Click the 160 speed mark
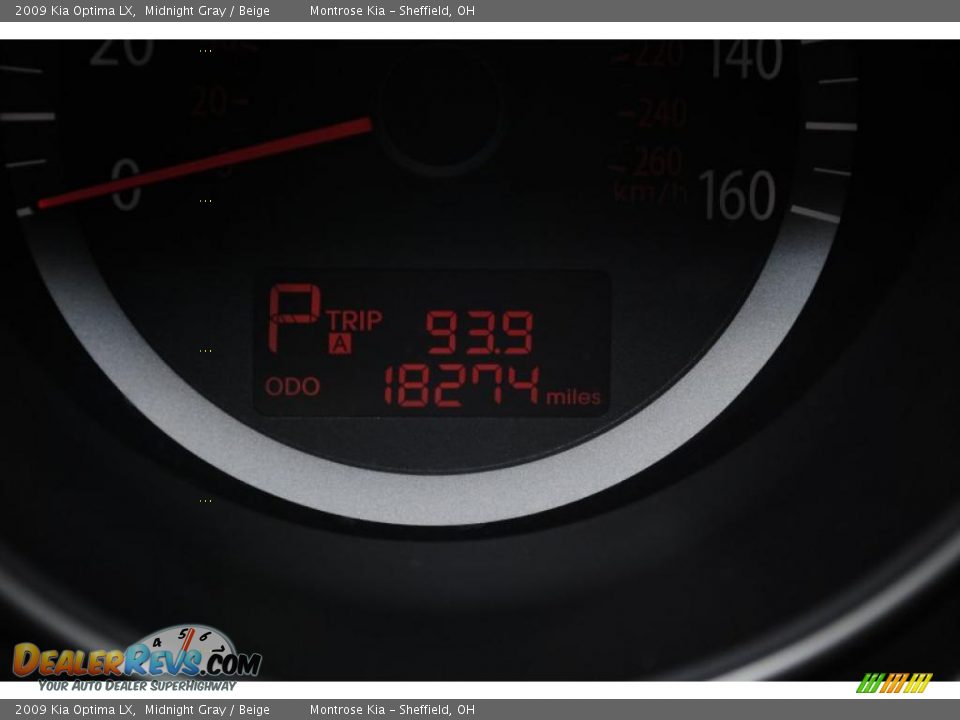960x720 pixels. click(x=737, y=195)
